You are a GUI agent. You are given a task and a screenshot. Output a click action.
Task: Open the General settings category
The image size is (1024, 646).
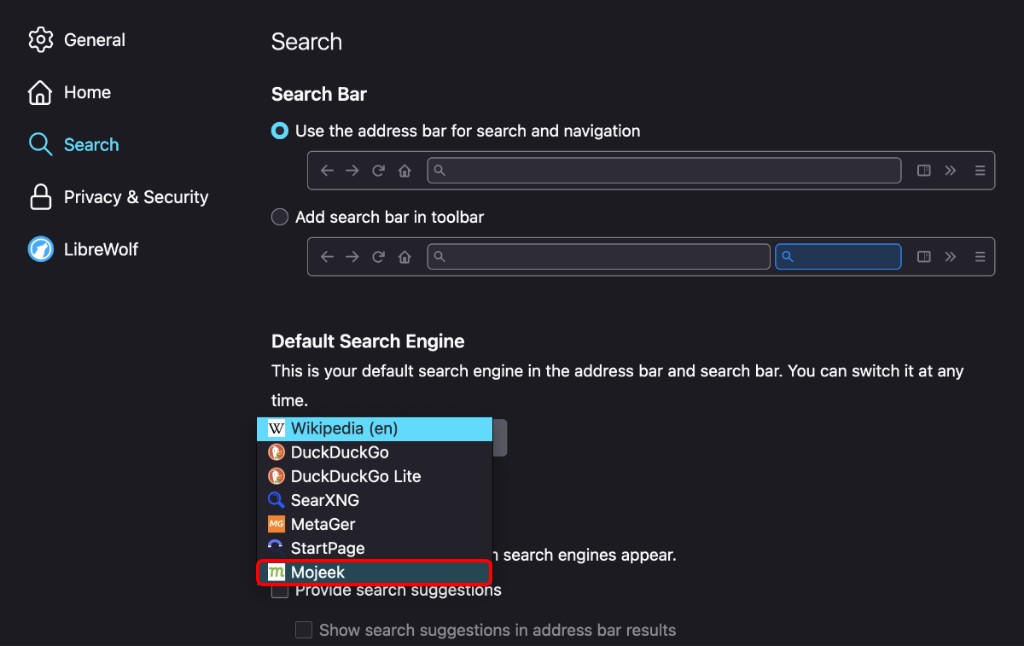pos(76,40)
